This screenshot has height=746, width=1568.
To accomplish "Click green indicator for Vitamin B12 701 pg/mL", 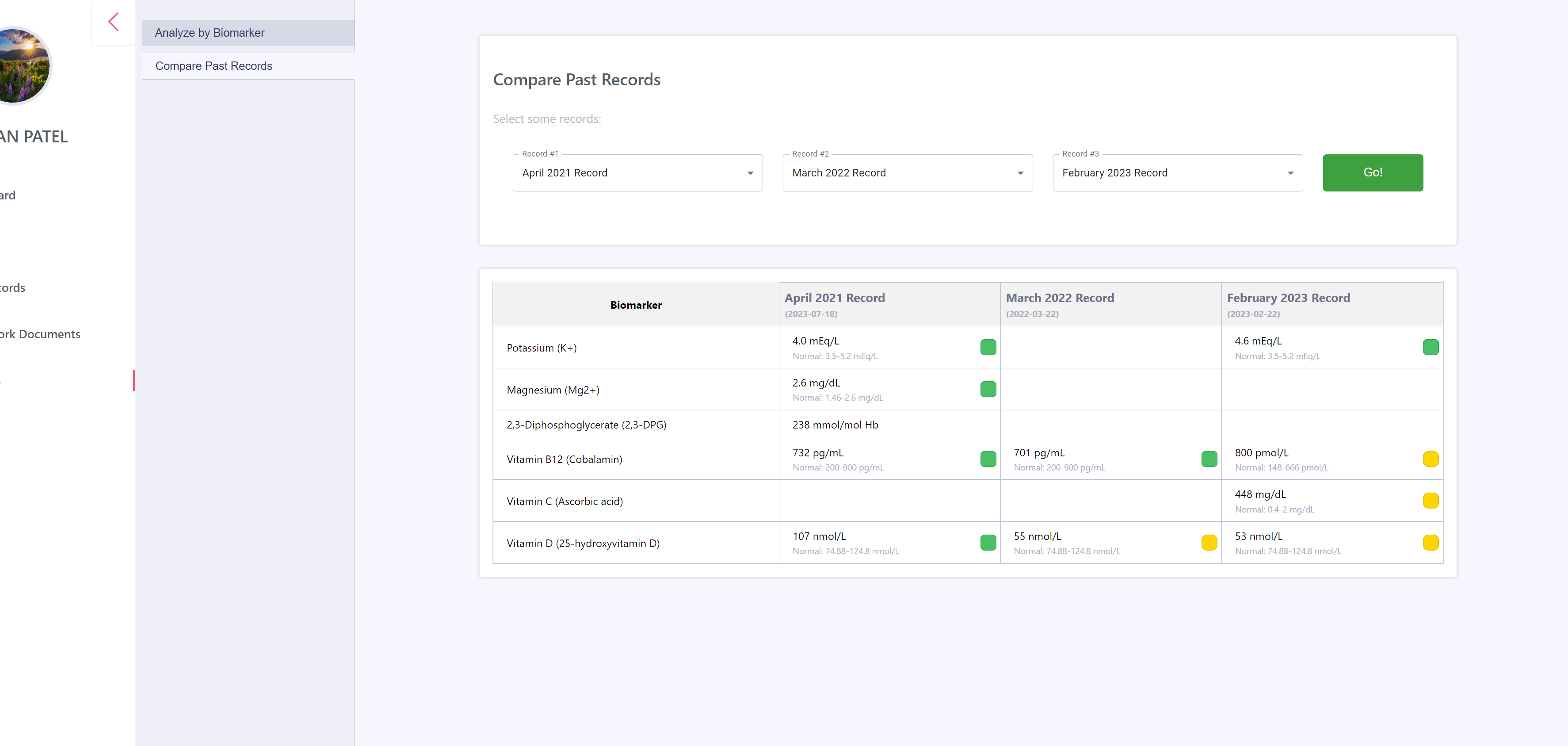I will [x=1209, y=459].
